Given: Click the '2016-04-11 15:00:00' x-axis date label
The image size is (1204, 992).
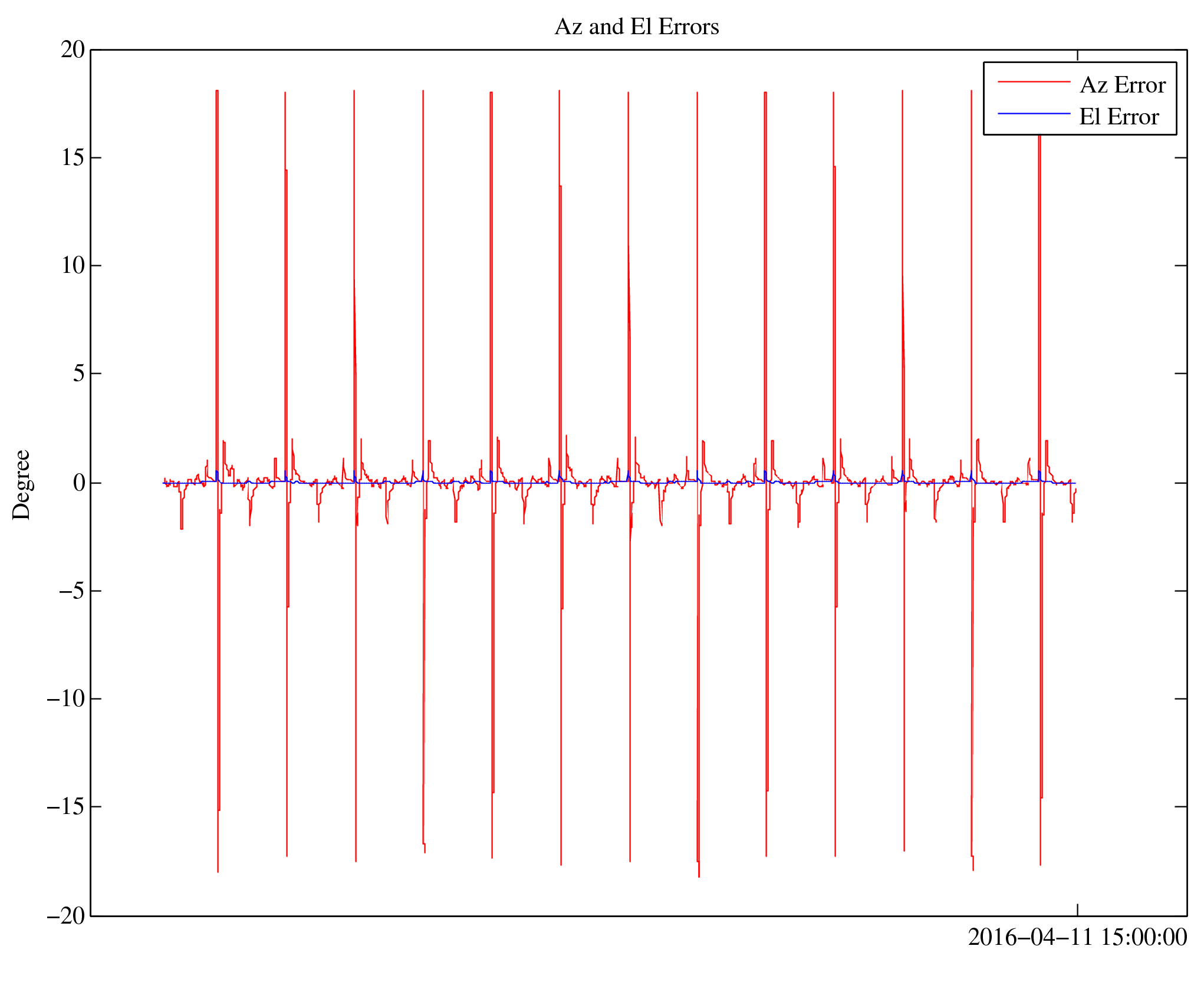Looking at the screenshot, I should [1077, 937].
